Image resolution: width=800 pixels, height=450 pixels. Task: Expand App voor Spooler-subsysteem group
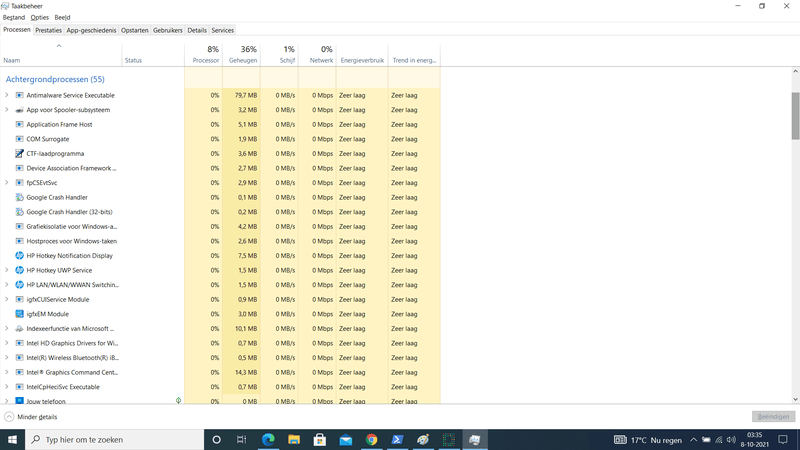point(7,110)
